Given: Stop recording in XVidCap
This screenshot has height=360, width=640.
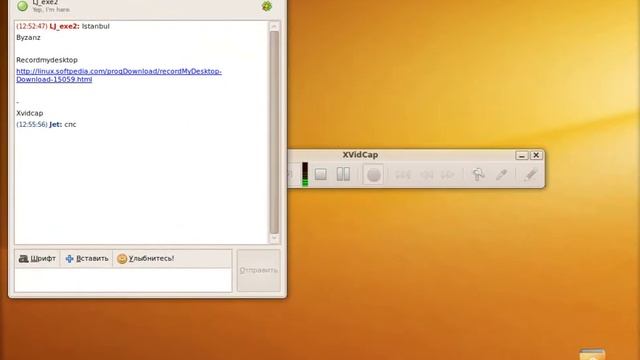Looking at the screenshot, I should coord(321,175).
